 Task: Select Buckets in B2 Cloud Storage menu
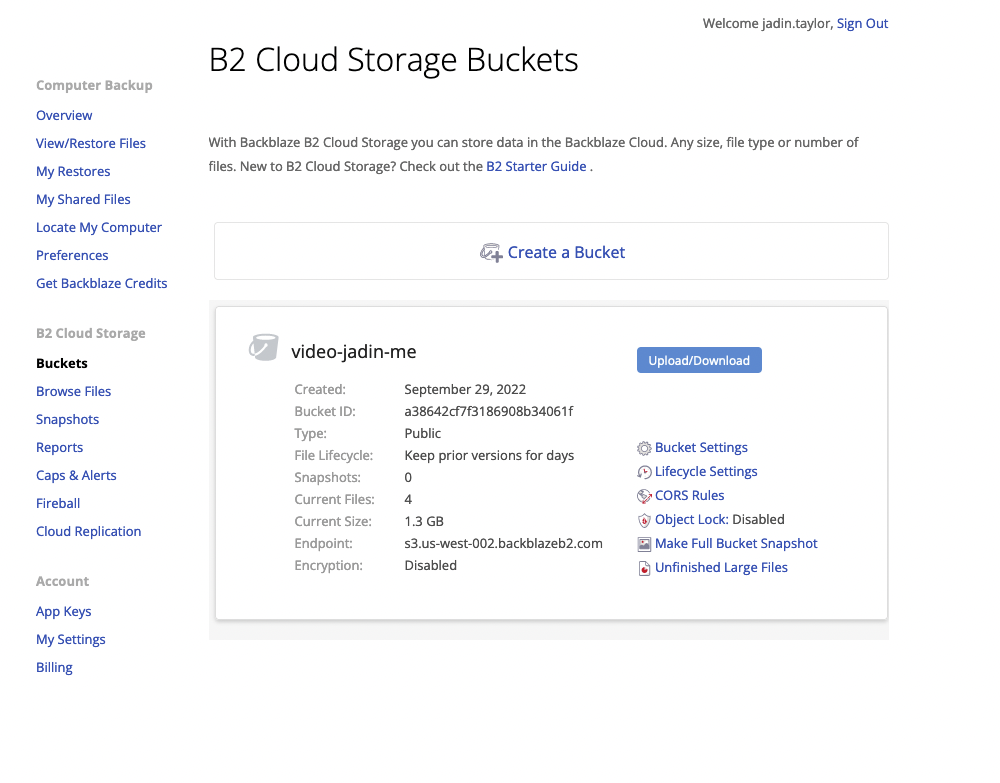[61, 363]
